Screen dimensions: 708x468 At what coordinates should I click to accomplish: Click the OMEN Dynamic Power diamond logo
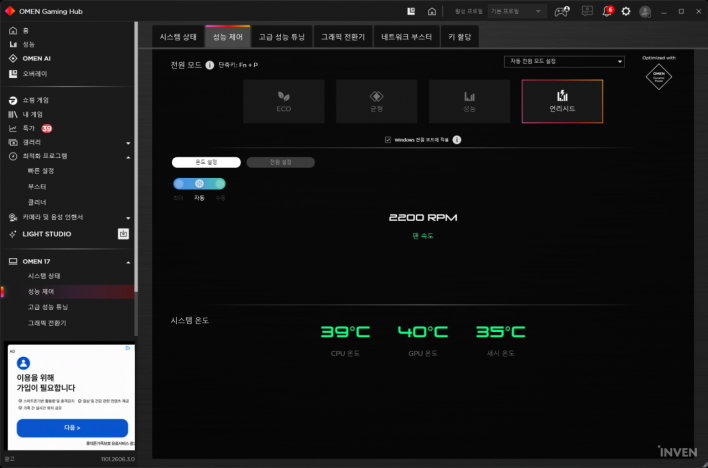659,77
